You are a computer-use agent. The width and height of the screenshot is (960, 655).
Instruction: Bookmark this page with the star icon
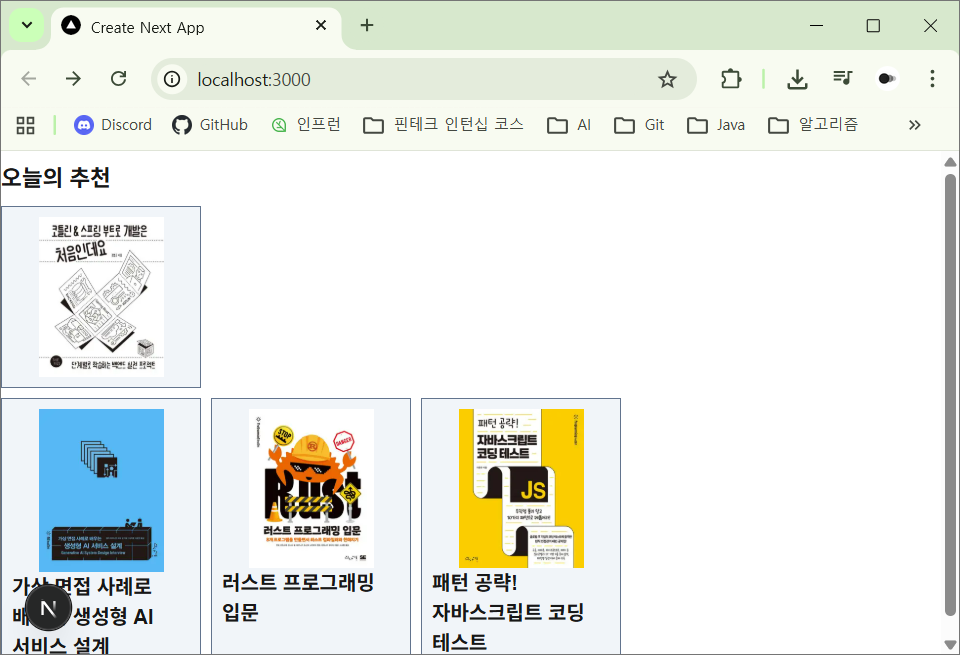click(667, 79)
